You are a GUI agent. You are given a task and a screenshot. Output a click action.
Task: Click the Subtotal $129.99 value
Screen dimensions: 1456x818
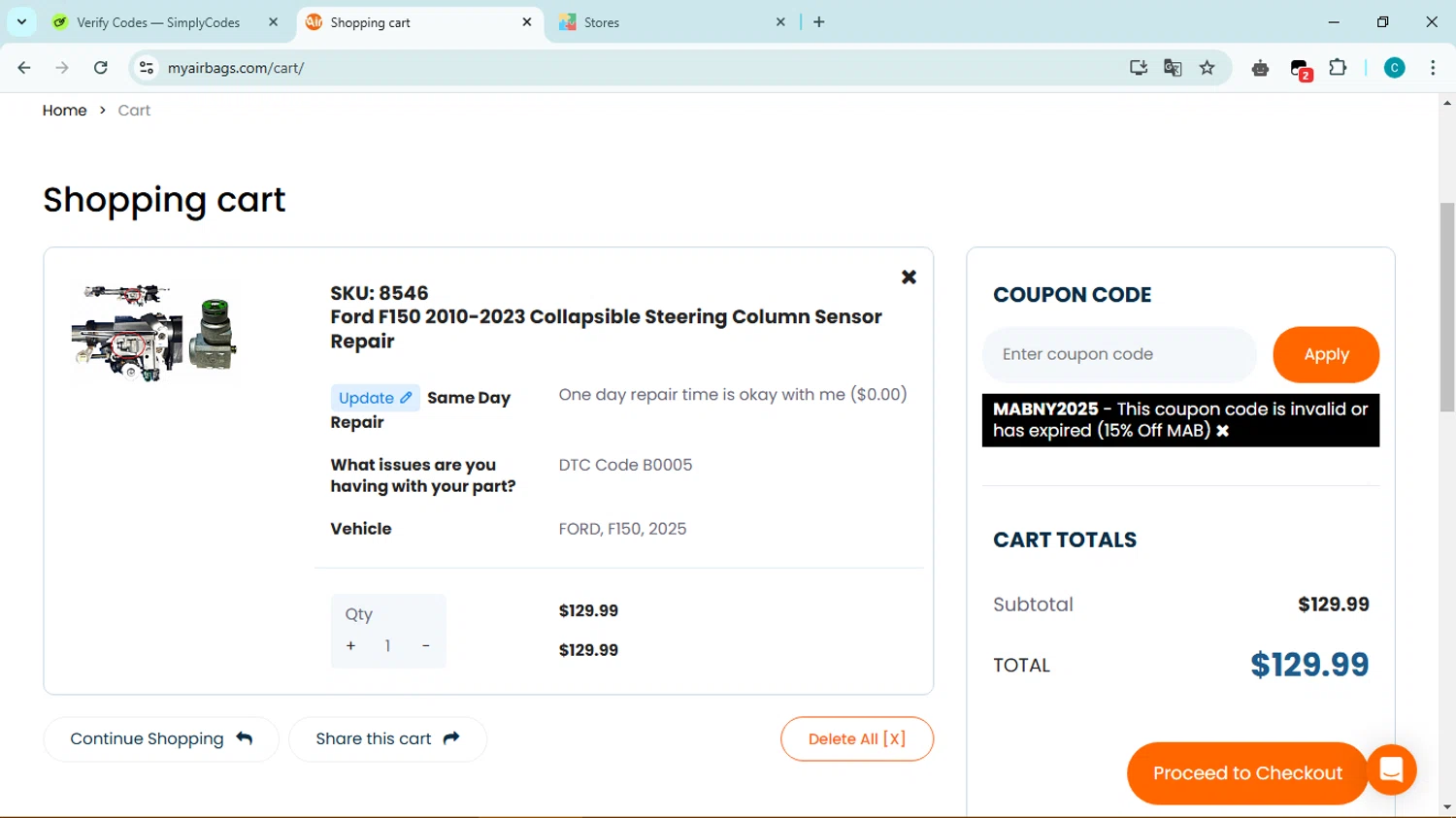[x=1334, y=605]
